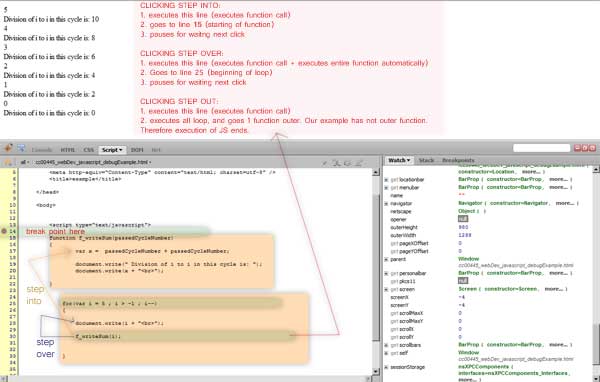Click the watch panel scroll-up arrow
The height and width of the screenshot is (382, 600).
point(596,169)
